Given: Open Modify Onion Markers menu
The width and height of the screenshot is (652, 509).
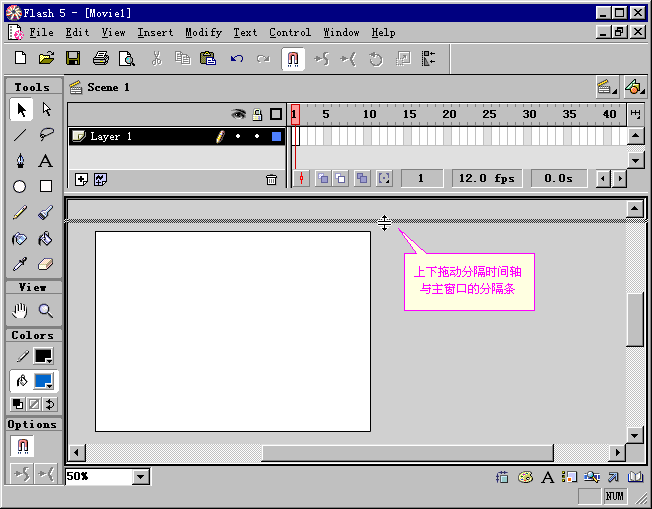Looking at the screenshot, I should 384,179.
